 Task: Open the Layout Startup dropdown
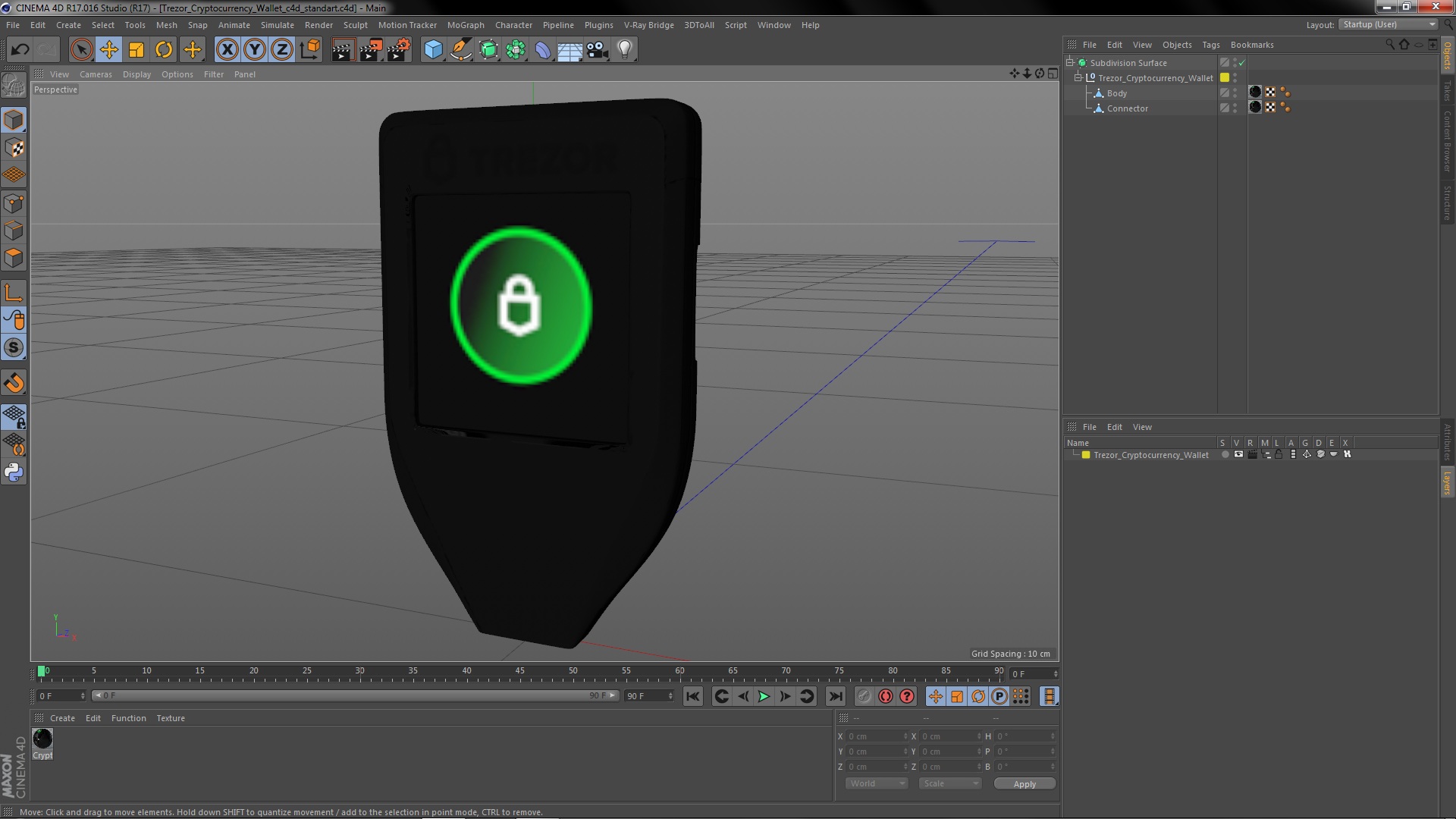coord(1389,25)
